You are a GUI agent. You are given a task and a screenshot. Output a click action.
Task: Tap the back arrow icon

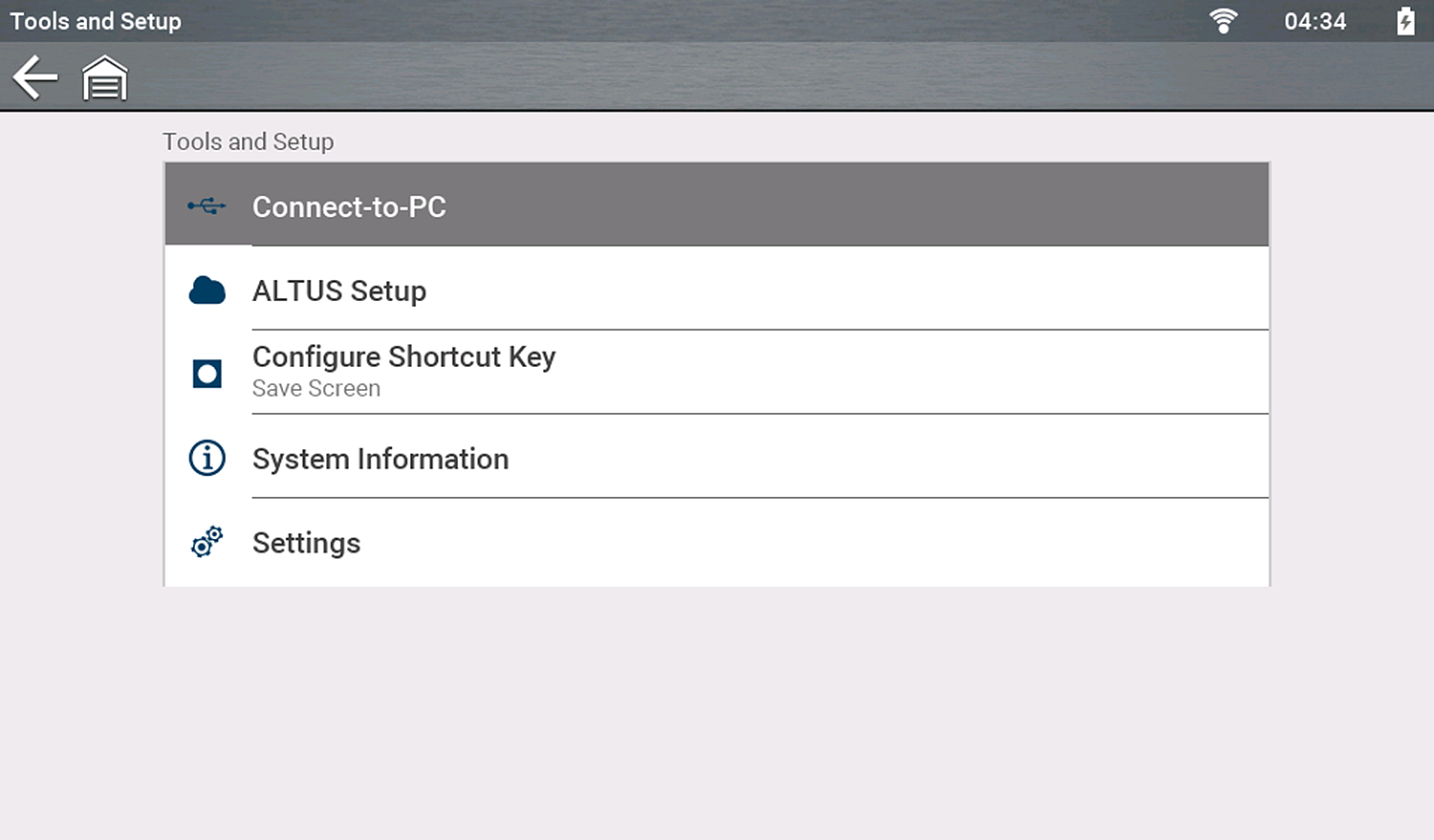coord(35,77)
